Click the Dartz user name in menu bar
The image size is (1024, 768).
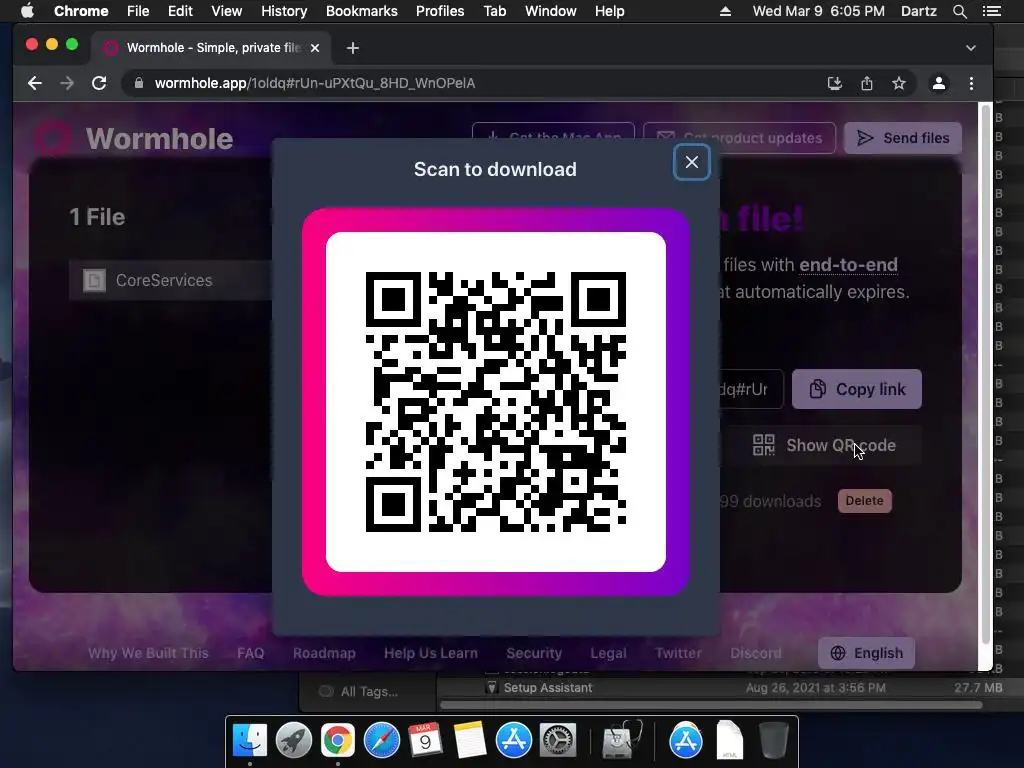919,11
